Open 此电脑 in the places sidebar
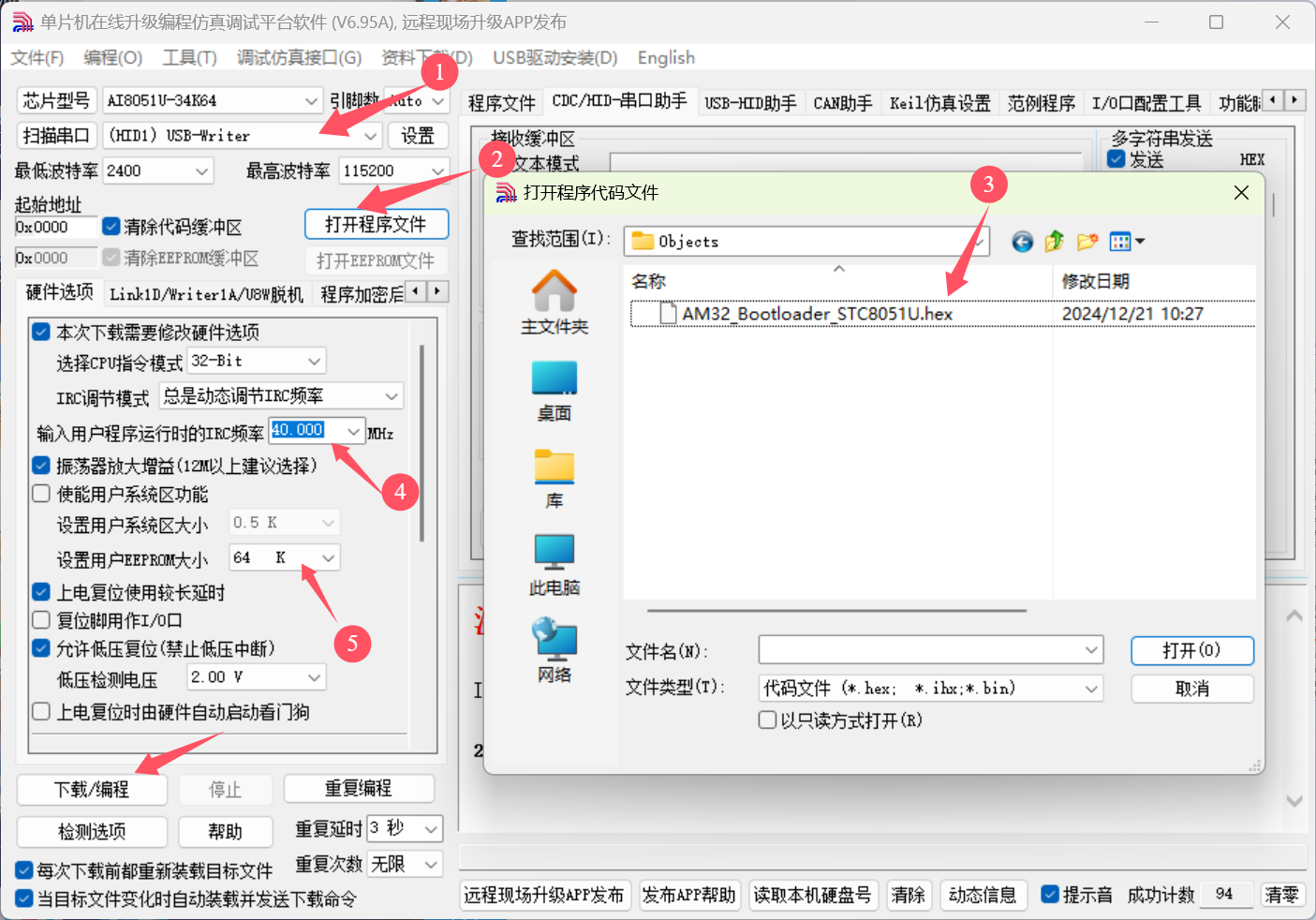The image size is (1316, 920). [554, 566]
